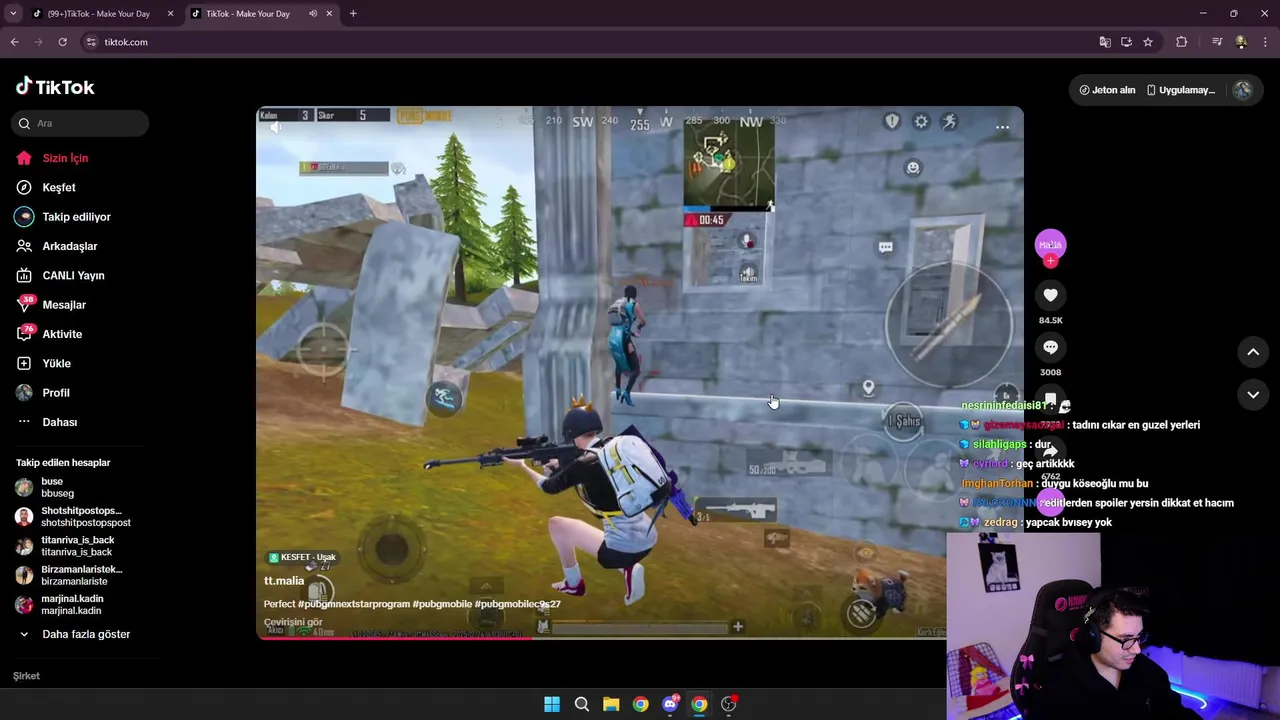Screen dimensions: 1280x720
Task: Click the install app icon in address bar
Action: click(1126, 42)
